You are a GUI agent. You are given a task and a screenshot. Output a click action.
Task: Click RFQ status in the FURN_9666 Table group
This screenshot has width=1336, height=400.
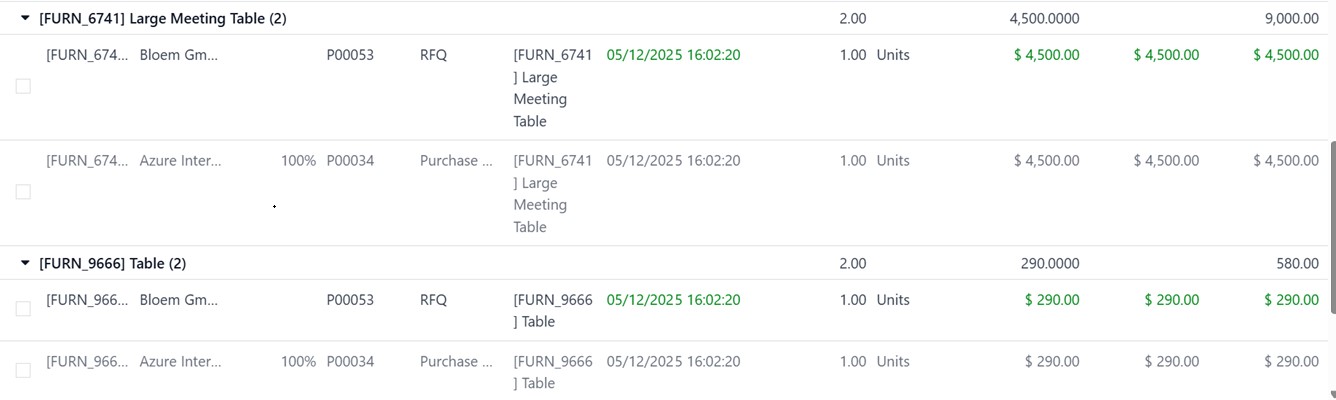pyautogui.click(x=433, y=300)
